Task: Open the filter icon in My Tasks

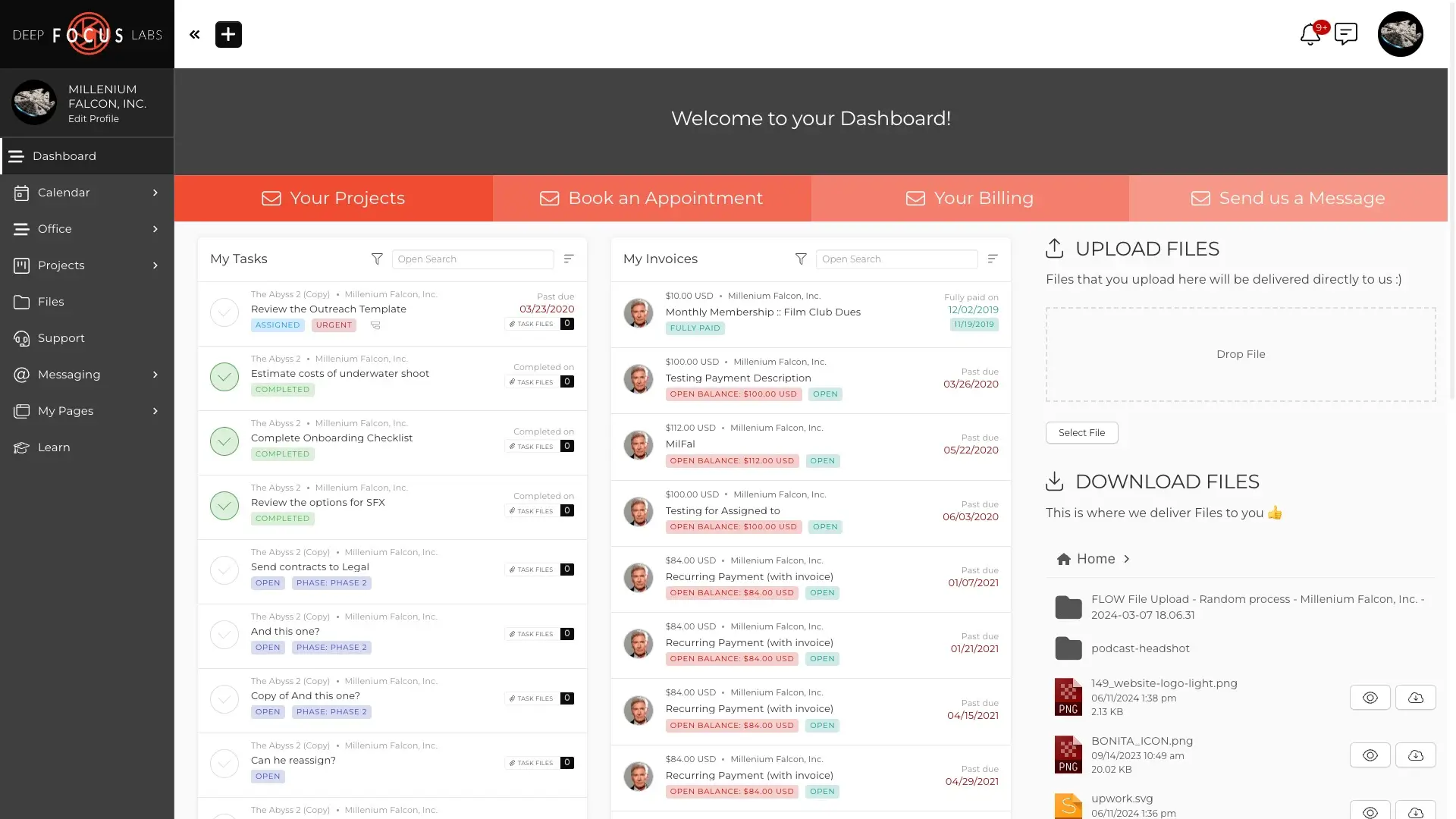Action: coord(377,259)
